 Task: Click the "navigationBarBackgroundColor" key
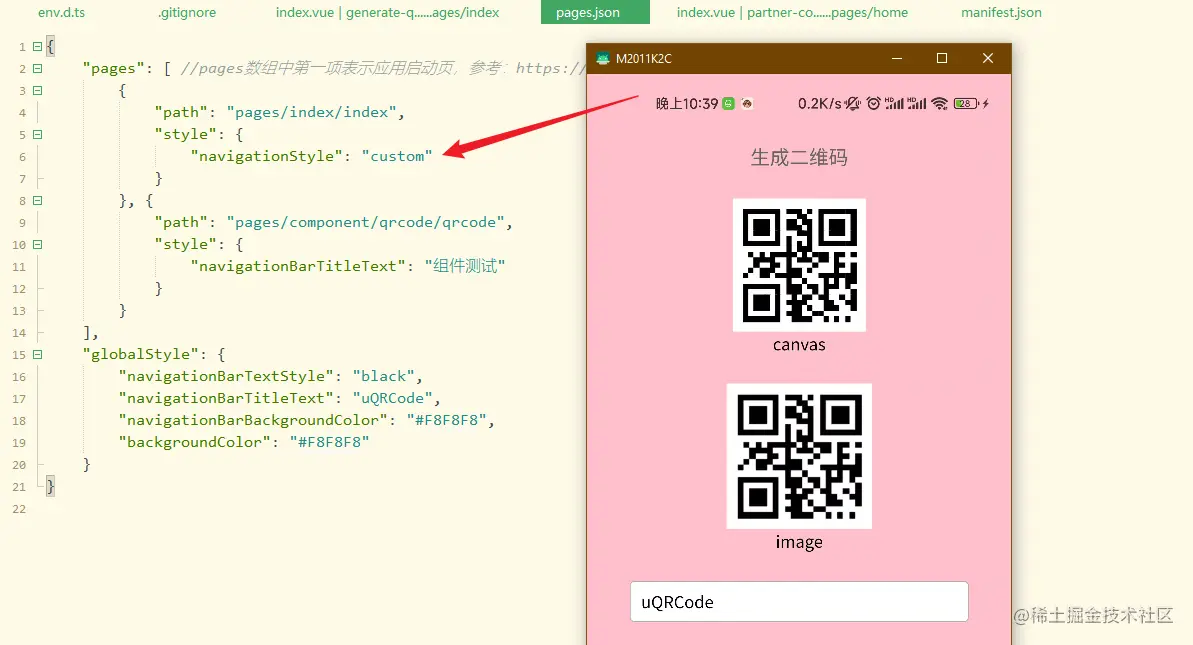coord(253,421)
